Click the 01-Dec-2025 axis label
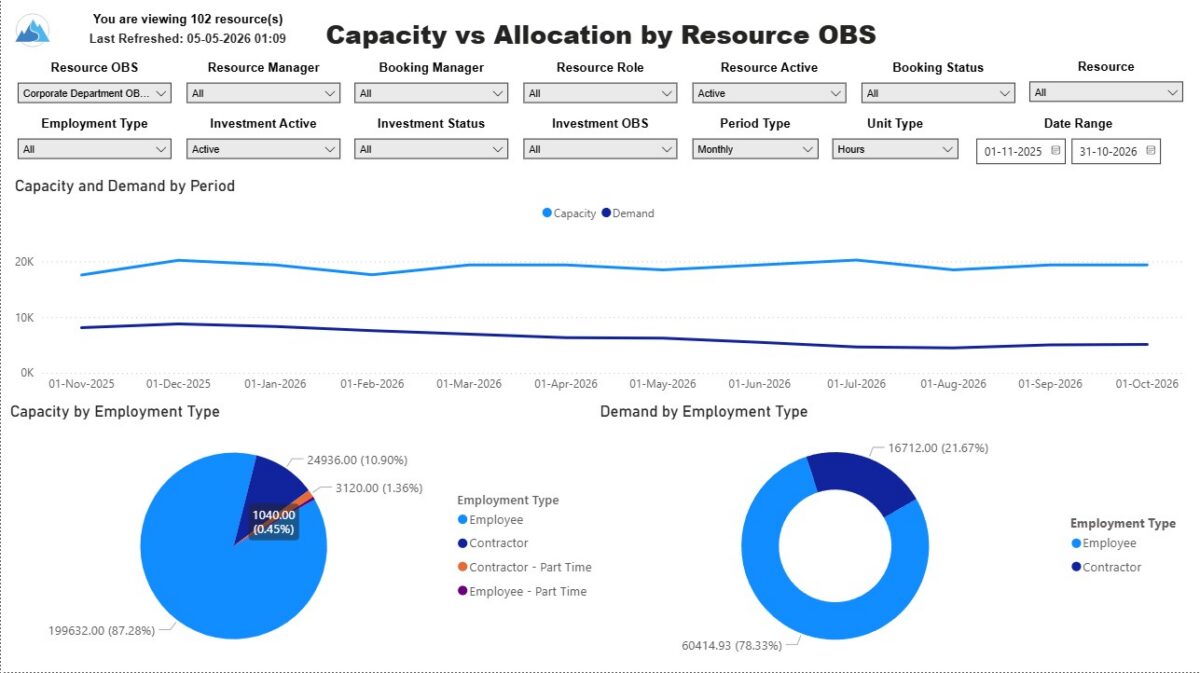The height and width of the screenshot is (673, 1200). coord(179,384)
